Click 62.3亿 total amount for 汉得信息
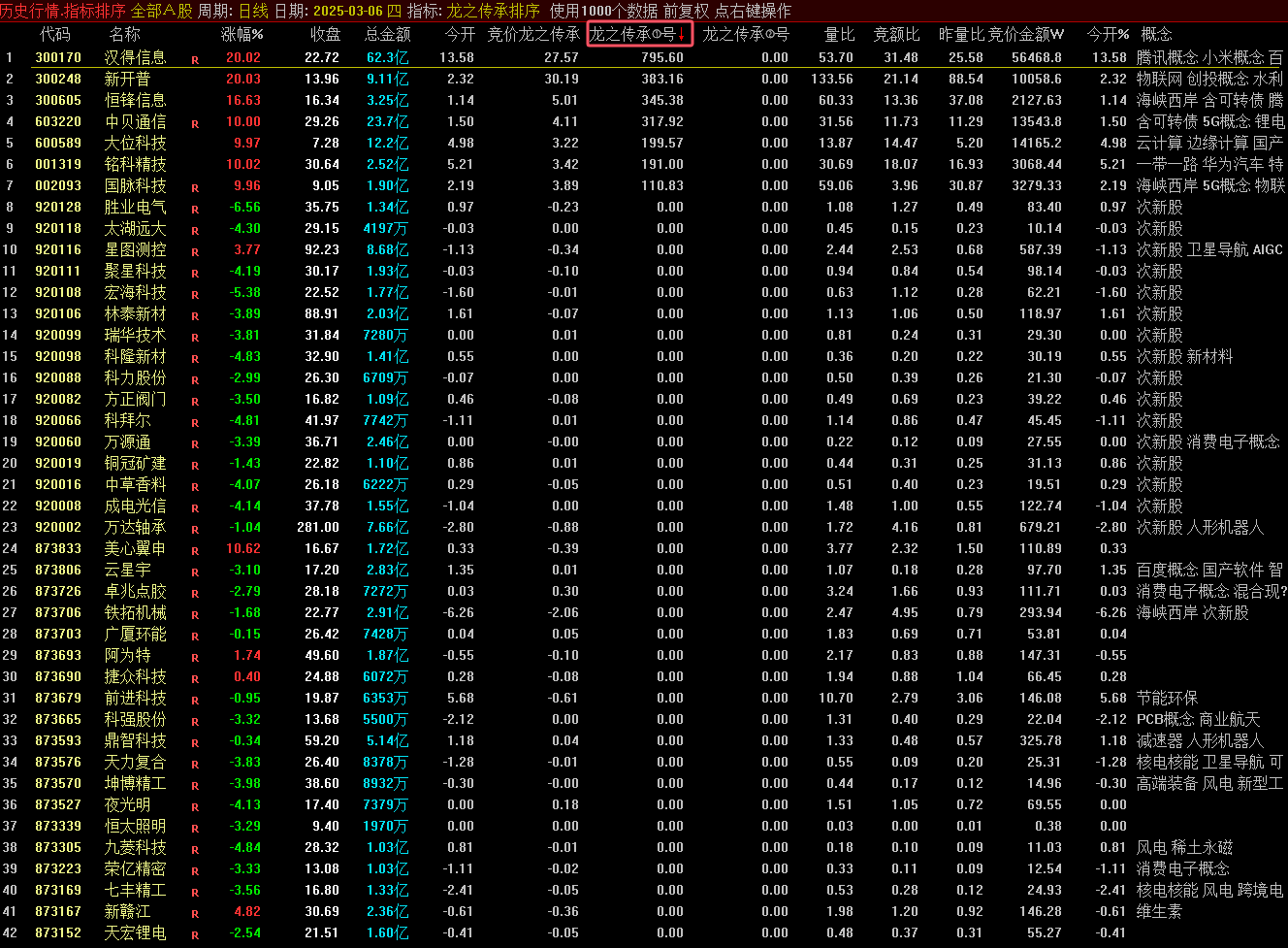This screenshot has width=1288, height=948. tap(388, 57)
